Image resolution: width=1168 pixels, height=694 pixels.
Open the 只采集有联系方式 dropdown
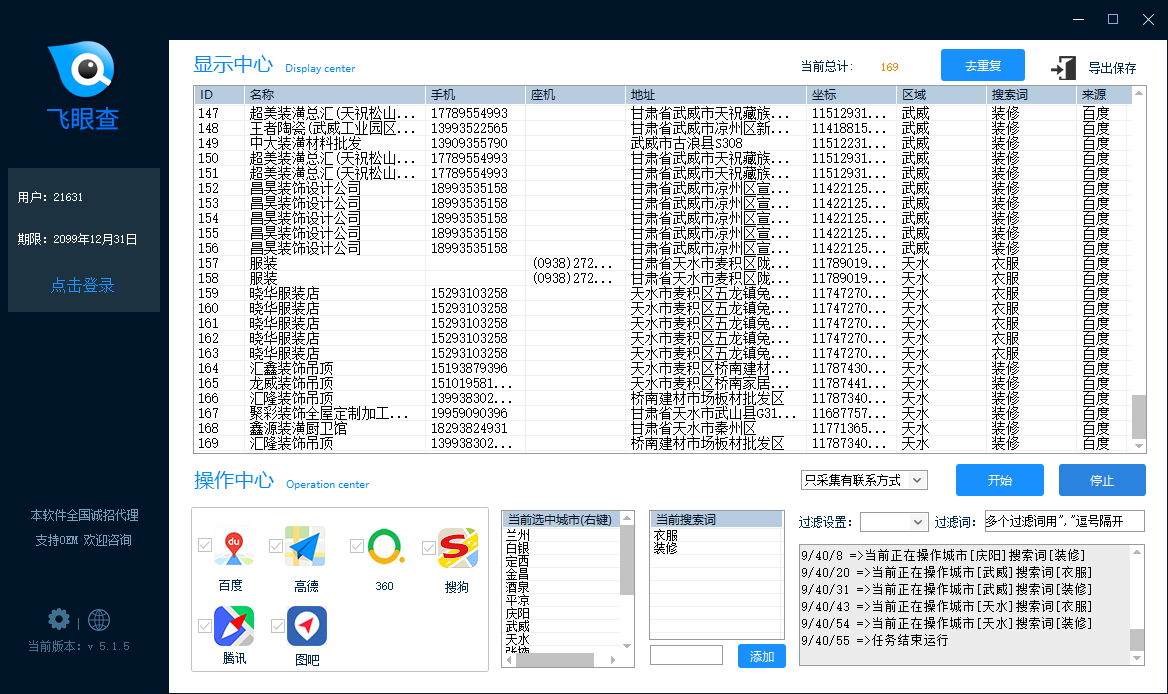click(864, 480)
